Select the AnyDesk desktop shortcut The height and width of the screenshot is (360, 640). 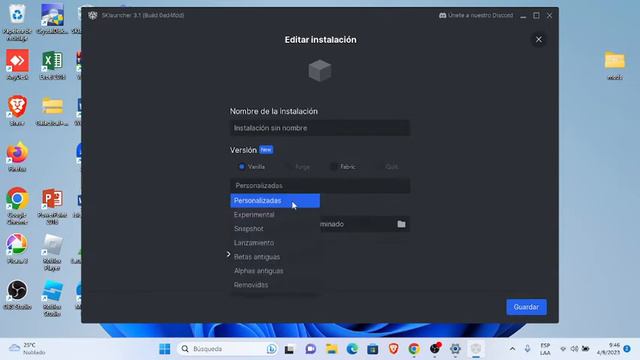click(x=17, y=65)
